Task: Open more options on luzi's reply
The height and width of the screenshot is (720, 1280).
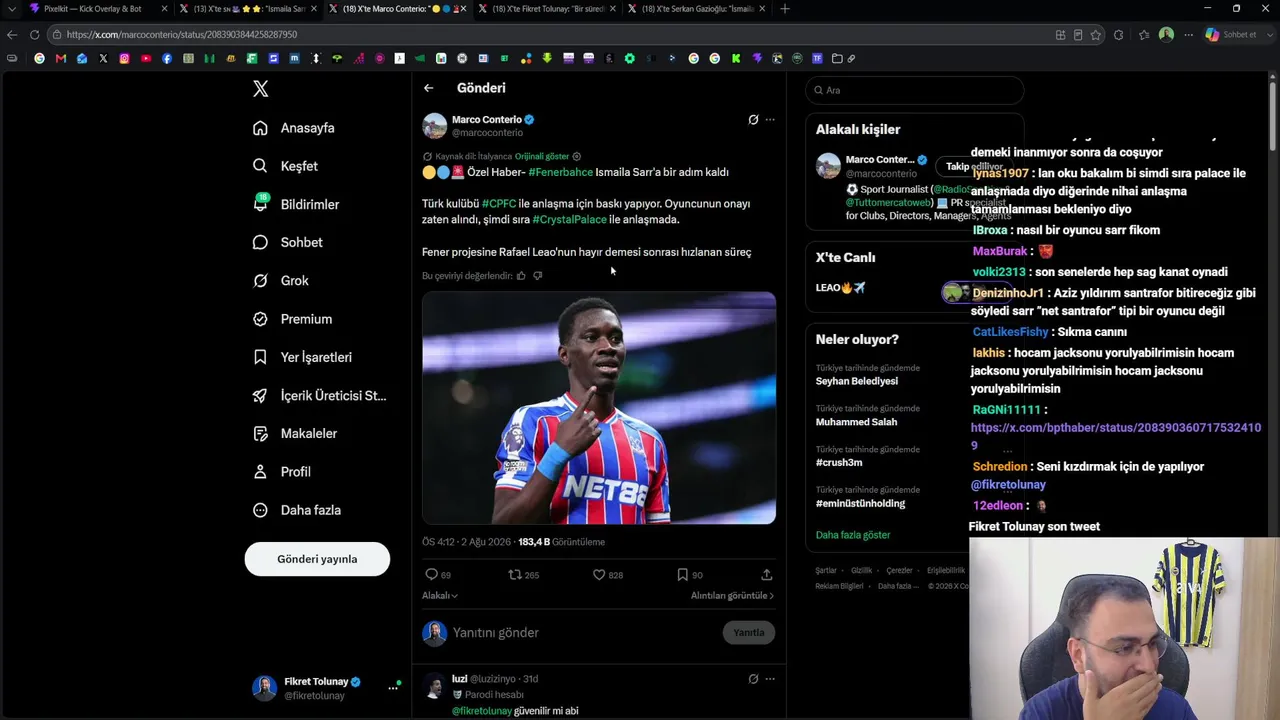Action: (x=770, y=679)
